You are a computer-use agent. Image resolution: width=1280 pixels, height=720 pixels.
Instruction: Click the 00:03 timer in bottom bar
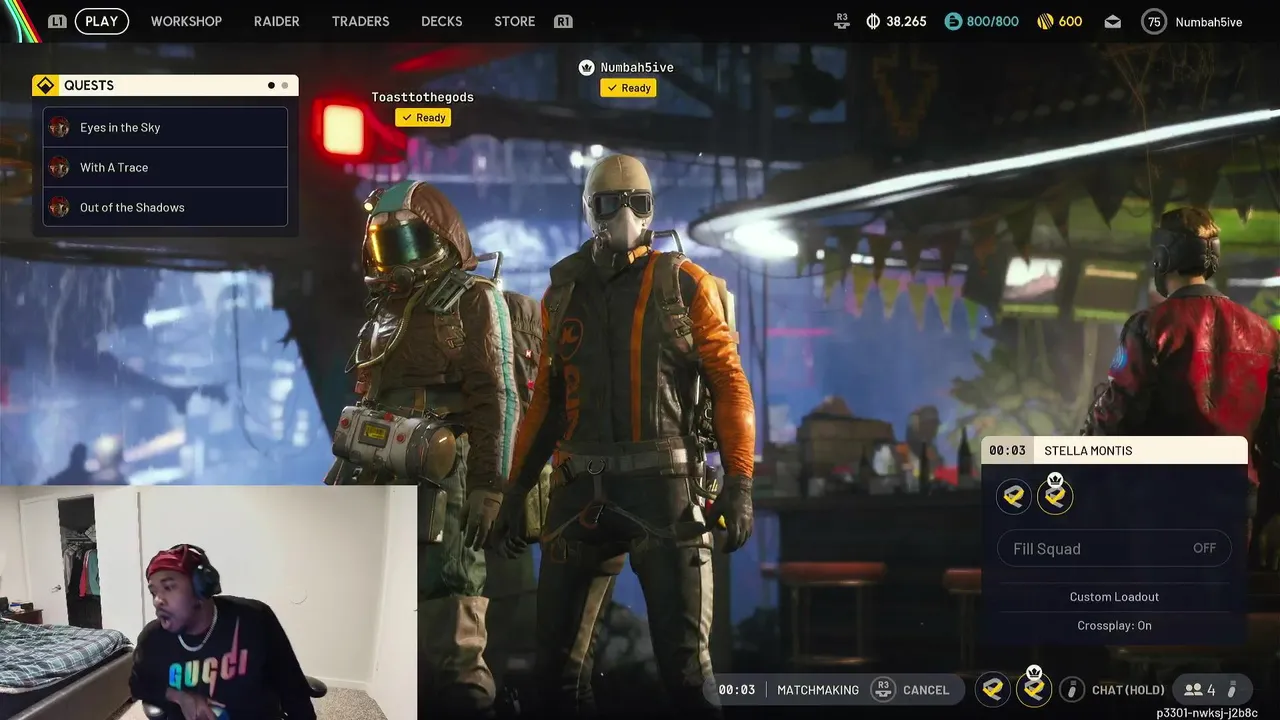coord(737,690)
